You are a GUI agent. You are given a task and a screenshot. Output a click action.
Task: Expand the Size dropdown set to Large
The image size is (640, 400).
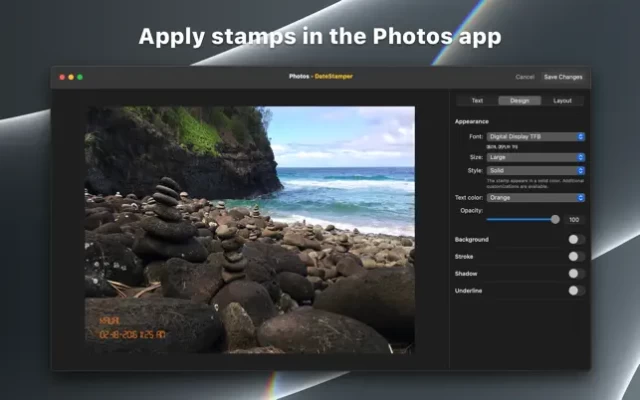coord(535,157)
